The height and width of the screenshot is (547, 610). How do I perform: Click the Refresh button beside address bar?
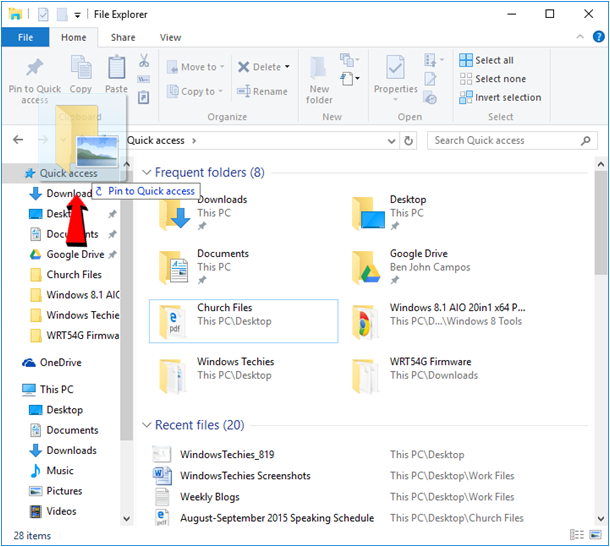click(x=408, y=140)
